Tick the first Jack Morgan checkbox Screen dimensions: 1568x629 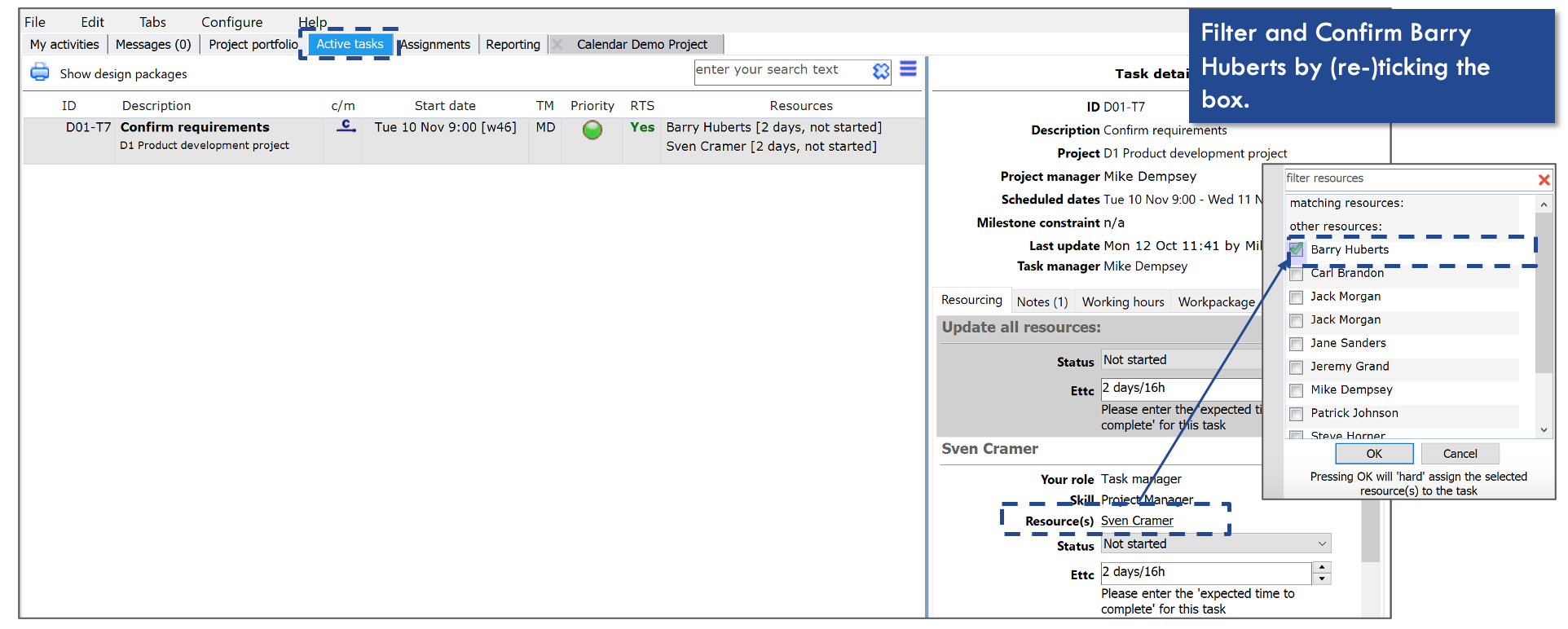(x=1296, y=297)
